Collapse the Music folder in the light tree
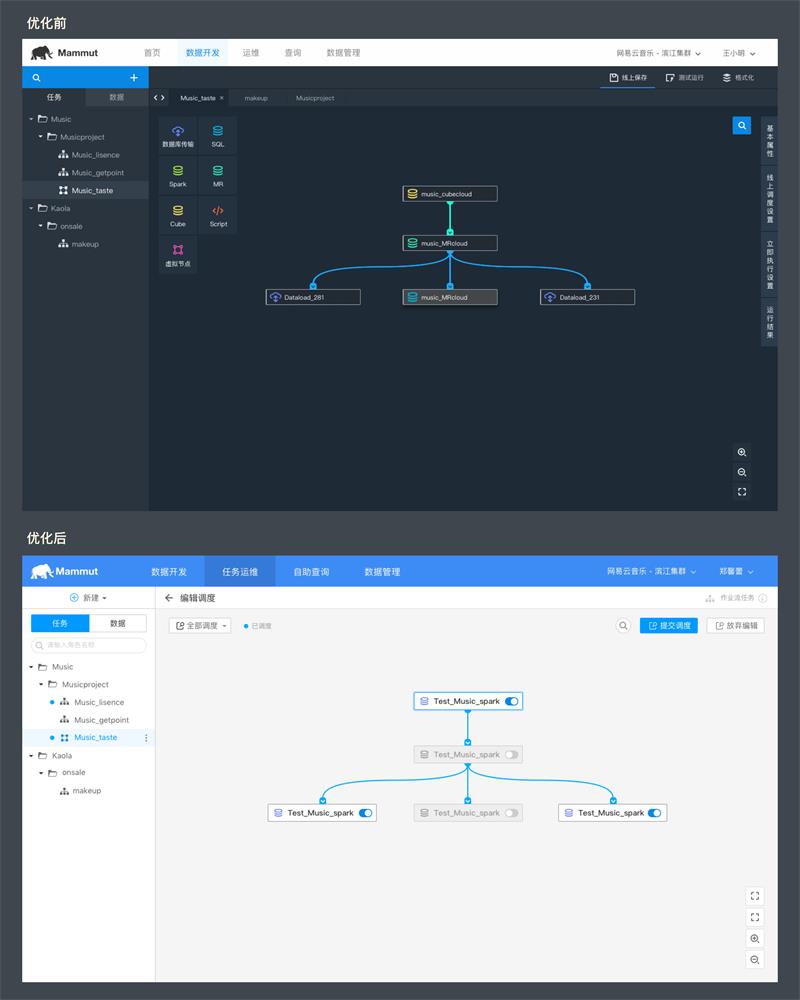Screen dimensions: 800x1000 [31, 667]
